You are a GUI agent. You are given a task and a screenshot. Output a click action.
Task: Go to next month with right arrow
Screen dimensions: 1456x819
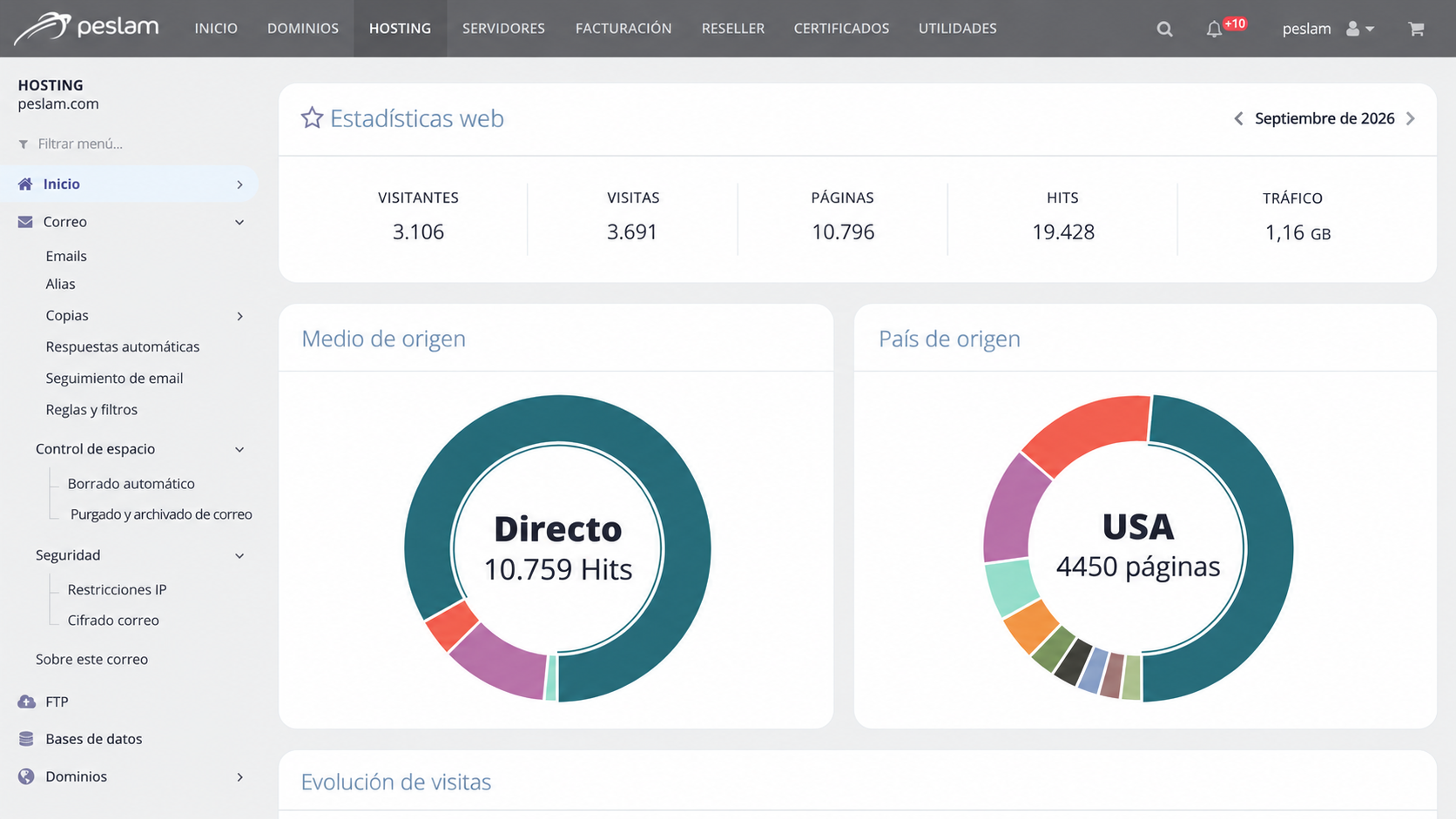click(x=1411, y=118)
